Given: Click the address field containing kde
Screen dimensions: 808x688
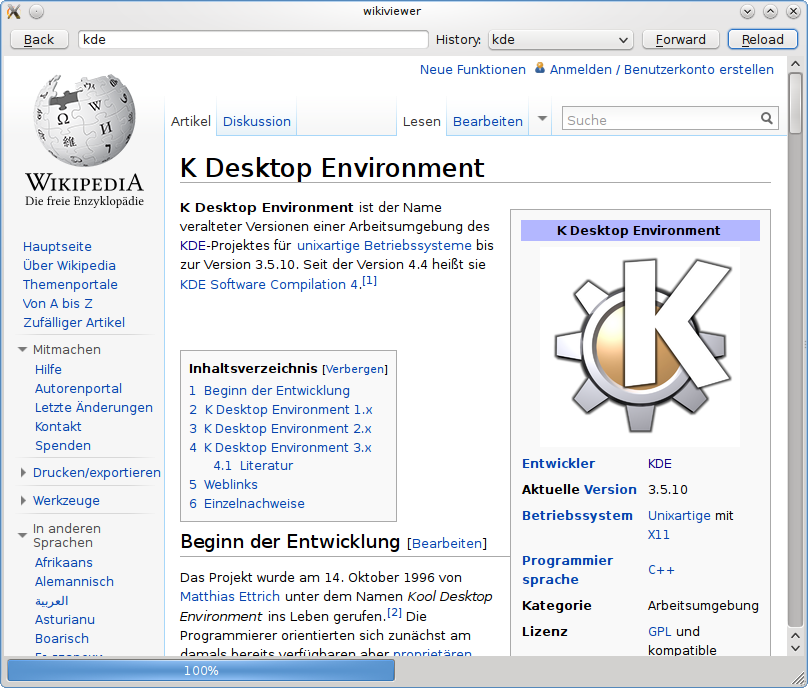Looking at the screenshot, I should coord(253,40).
